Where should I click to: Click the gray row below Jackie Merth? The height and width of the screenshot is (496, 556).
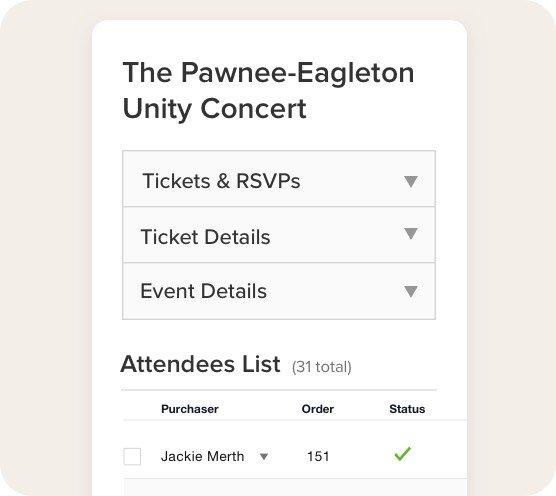pos(295,487)
